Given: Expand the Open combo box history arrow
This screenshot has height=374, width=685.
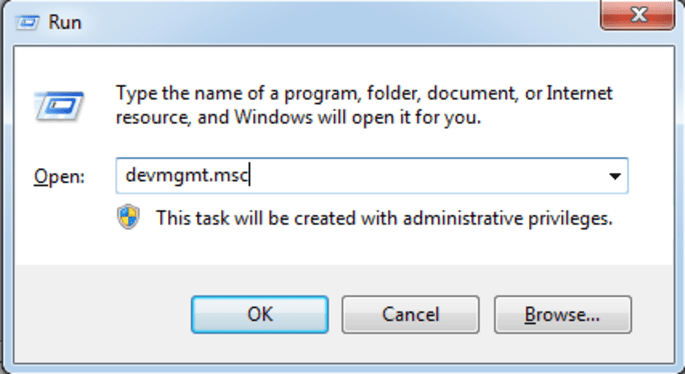Looking at the screenshot, I should coord(615,176).
